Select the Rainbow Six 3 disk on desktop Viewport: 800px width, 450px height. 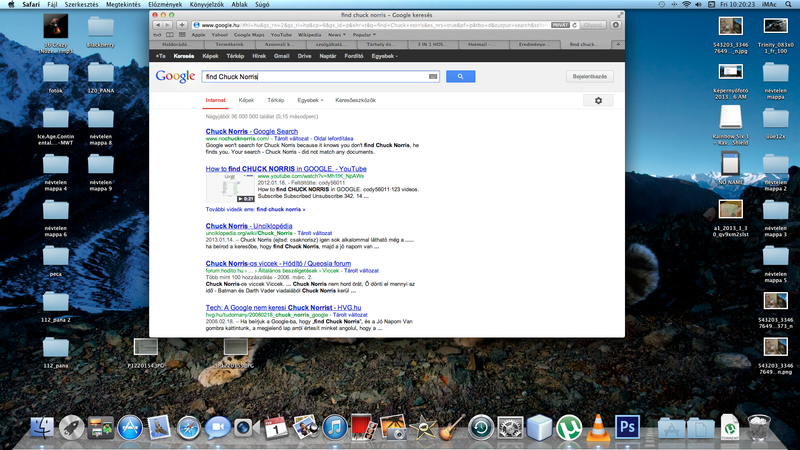tap(731, 125)
